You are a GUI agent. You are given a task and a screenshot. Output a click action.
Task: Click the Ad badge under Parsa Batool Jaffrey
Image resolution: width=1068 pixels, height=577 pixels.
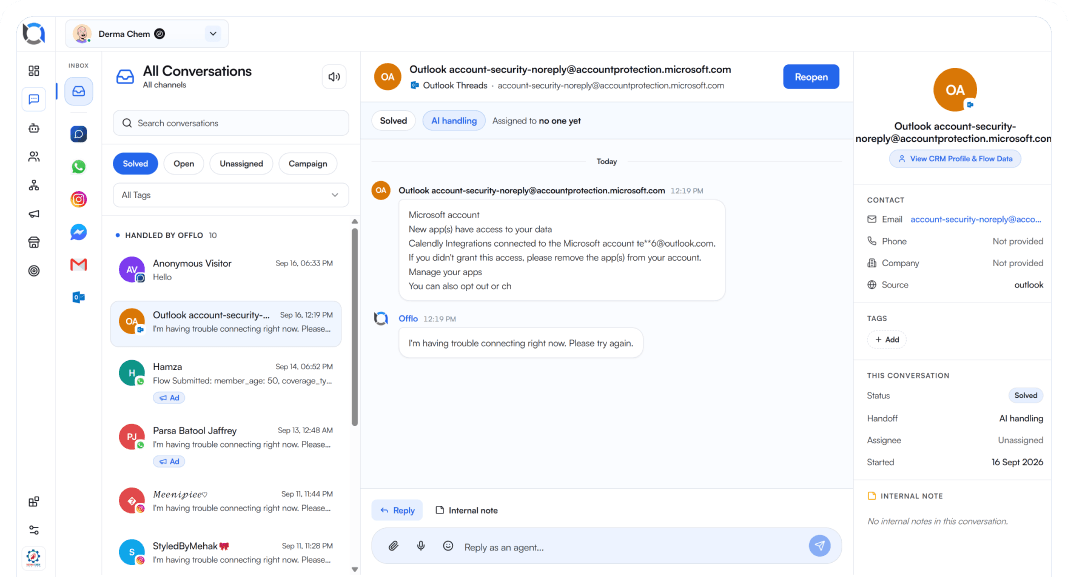pos(170,462)
